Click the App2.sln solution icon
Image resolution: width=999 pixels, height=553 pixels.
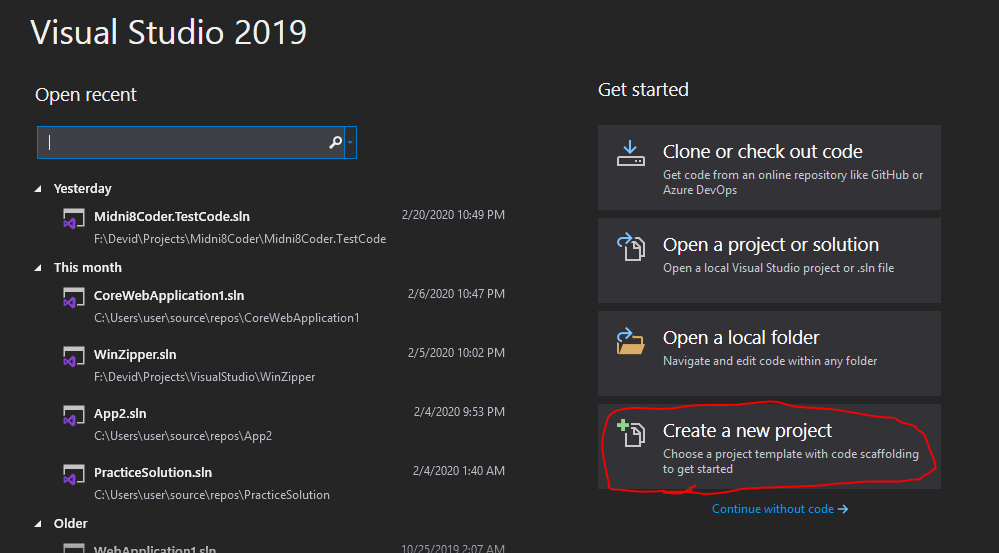pos(73,415)
